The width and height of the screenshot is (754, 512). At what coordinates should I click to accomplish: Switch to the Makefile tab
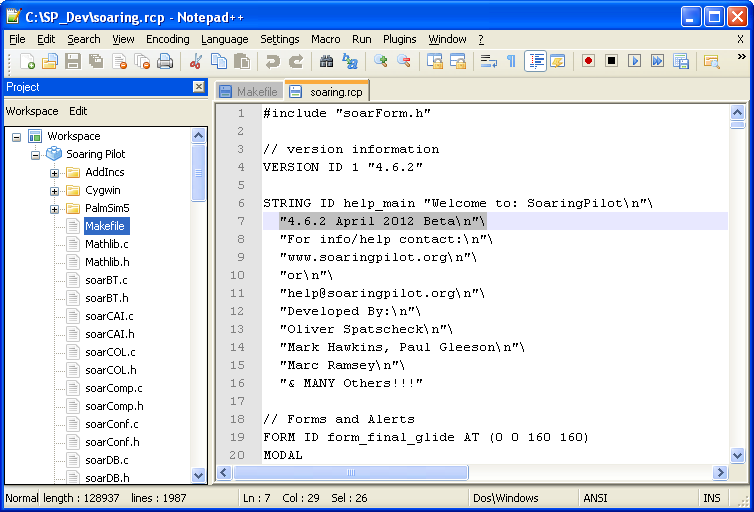tap(249, 91)
